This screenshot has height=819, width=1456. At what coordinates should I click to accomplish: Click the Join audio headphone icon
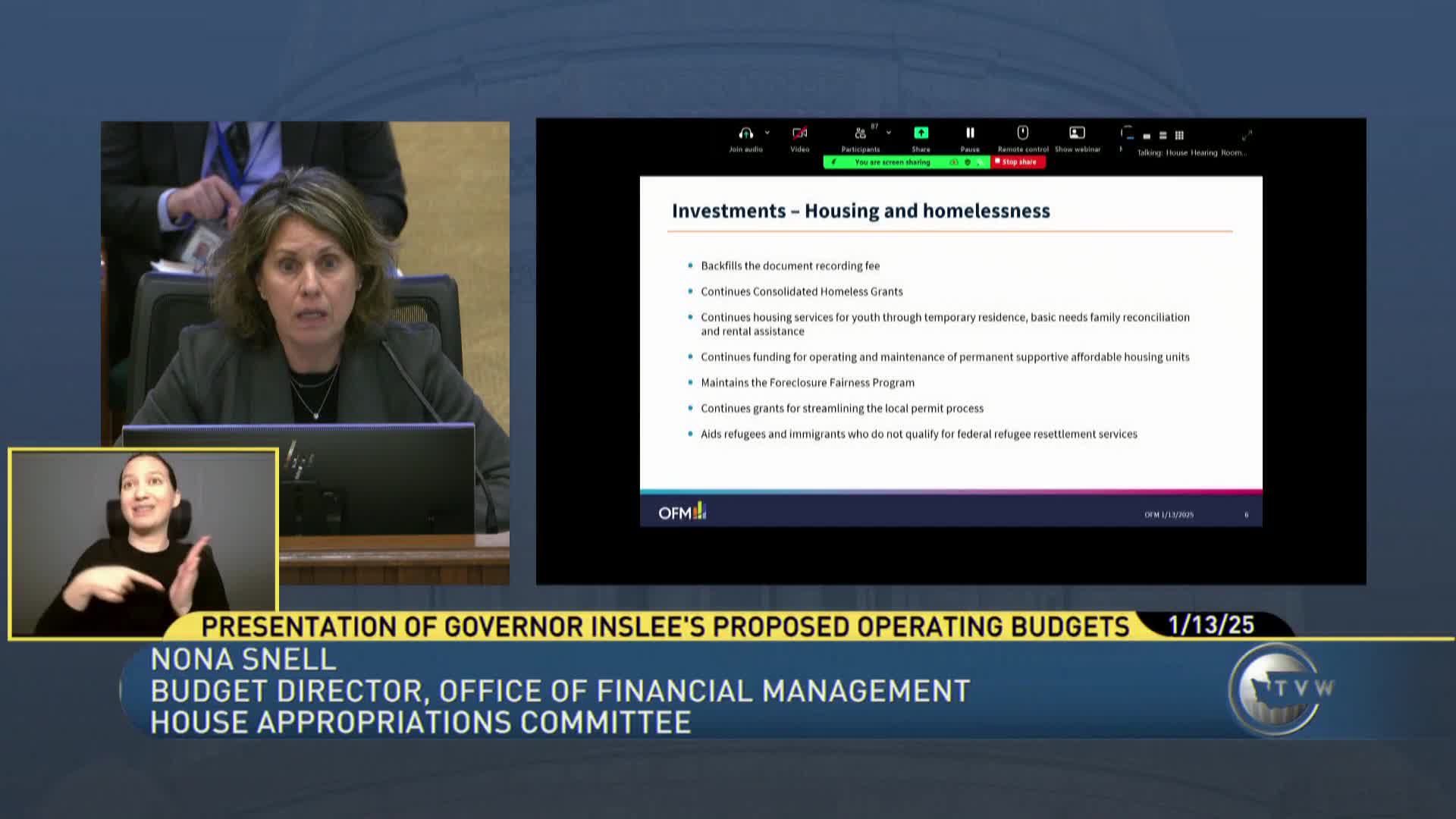click(x=745, y=134)
